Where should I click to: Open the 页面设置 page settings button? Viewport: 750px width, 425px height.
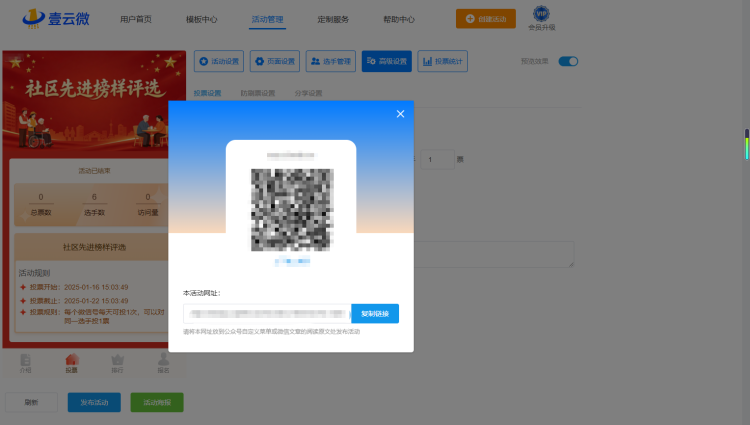tap(275, 61)
